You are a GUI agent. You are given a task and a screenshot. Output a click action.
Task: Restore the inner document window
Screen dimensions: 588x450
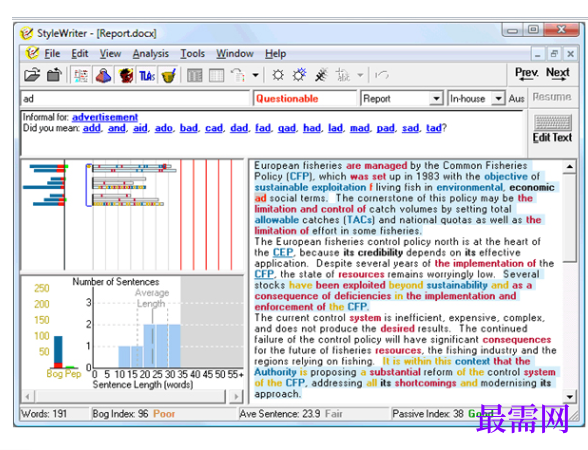(x=554, y=54)
